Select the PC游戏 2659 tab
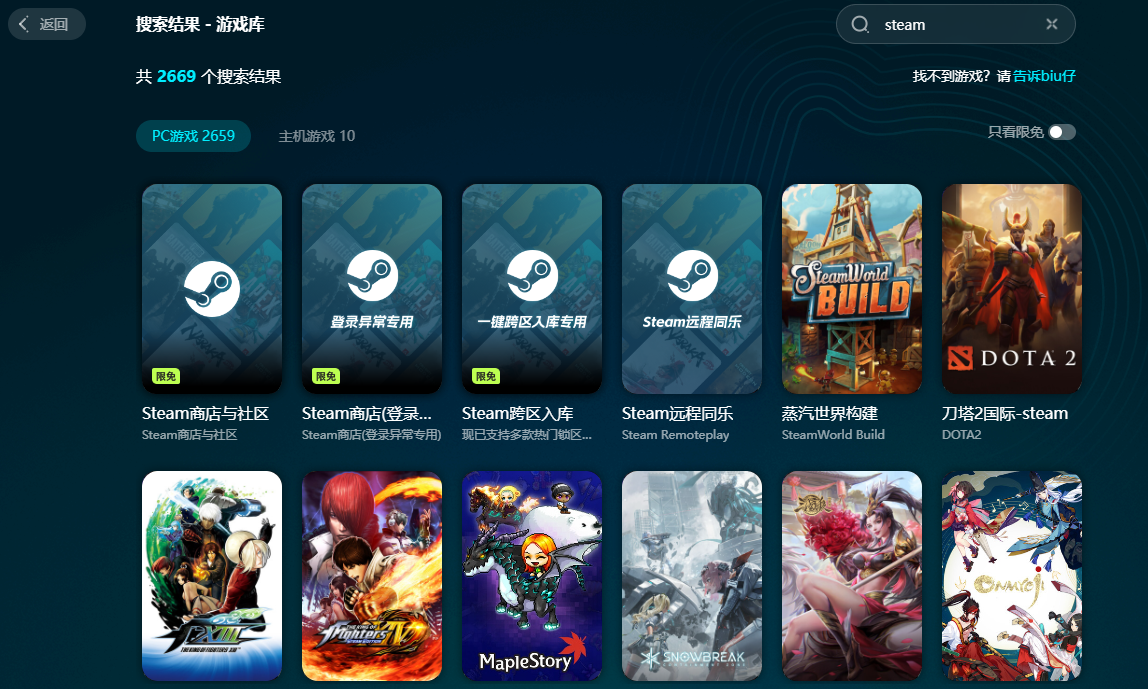Image resolution: width=1148 pixels, height=689 pixels. click(x=193, y=136)
